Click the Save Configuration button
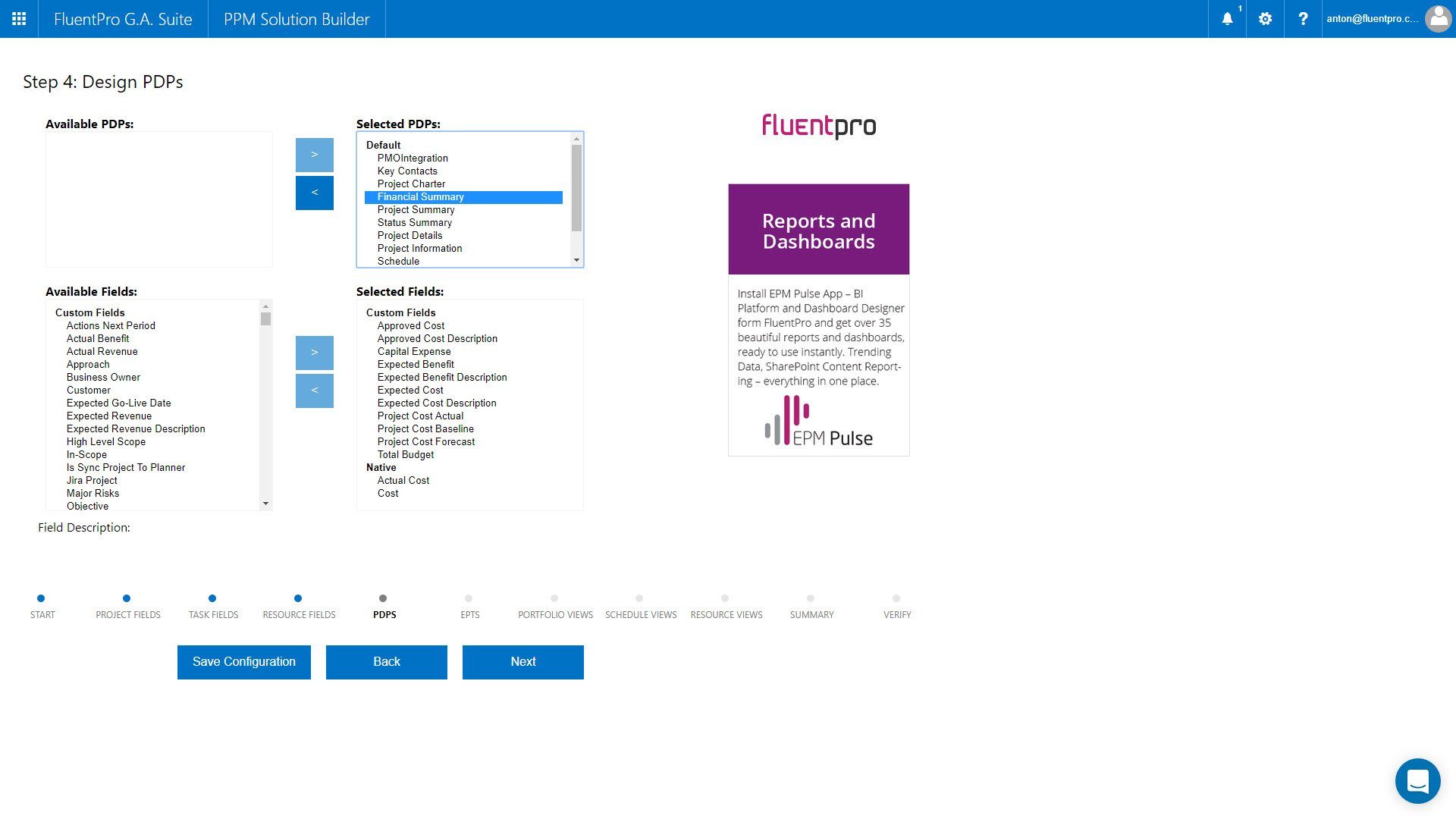The width and height of the screenshot is (1456, 819). (x=243, y=661)
